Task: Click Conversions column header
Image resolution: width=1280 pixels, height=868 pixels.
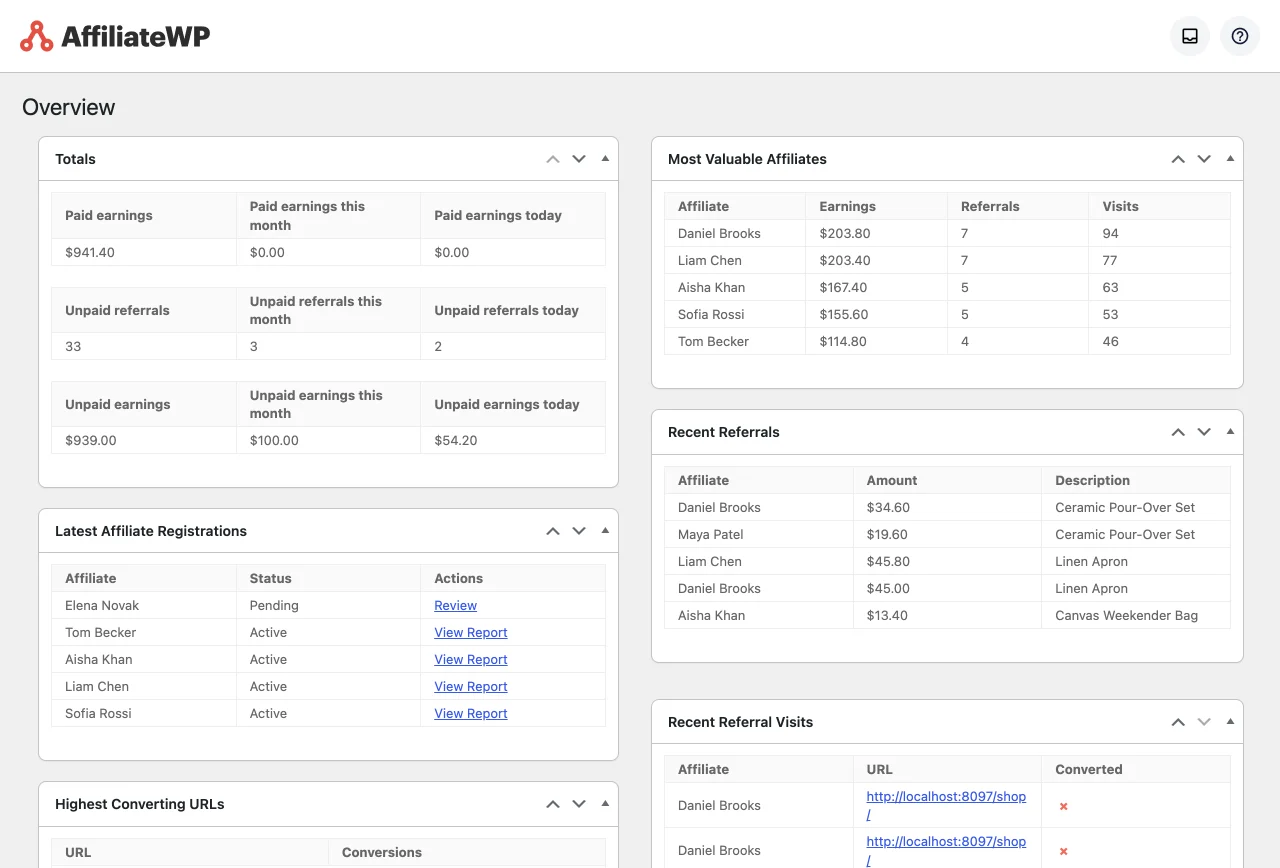Action: 382,852
